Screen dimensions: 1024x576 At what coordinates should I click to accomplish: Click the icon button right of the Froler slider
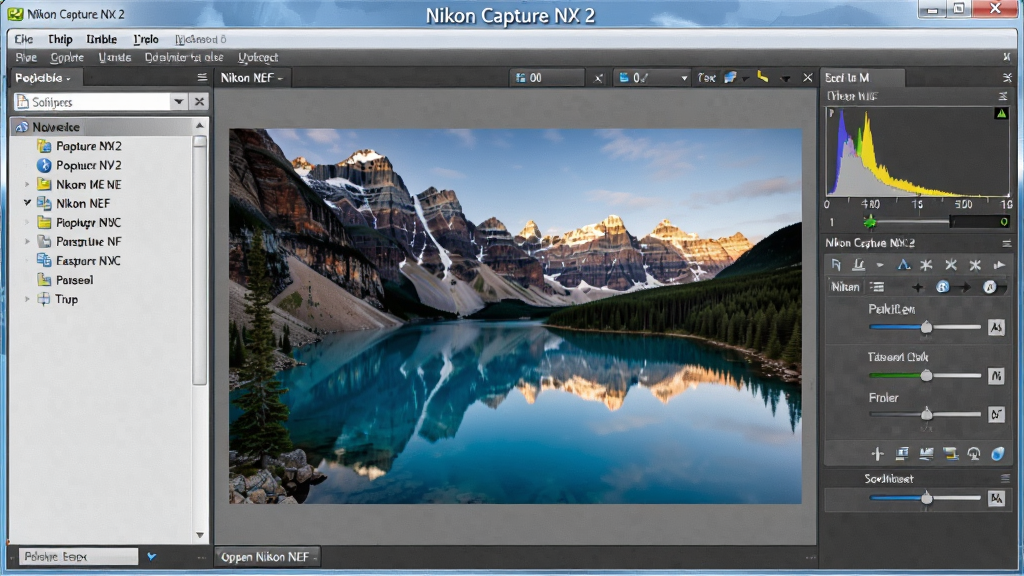996,414
